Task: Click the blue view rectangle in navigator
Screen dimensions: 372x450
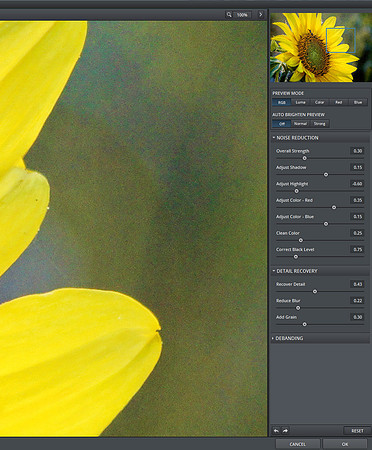Action: tap(341, 40)
